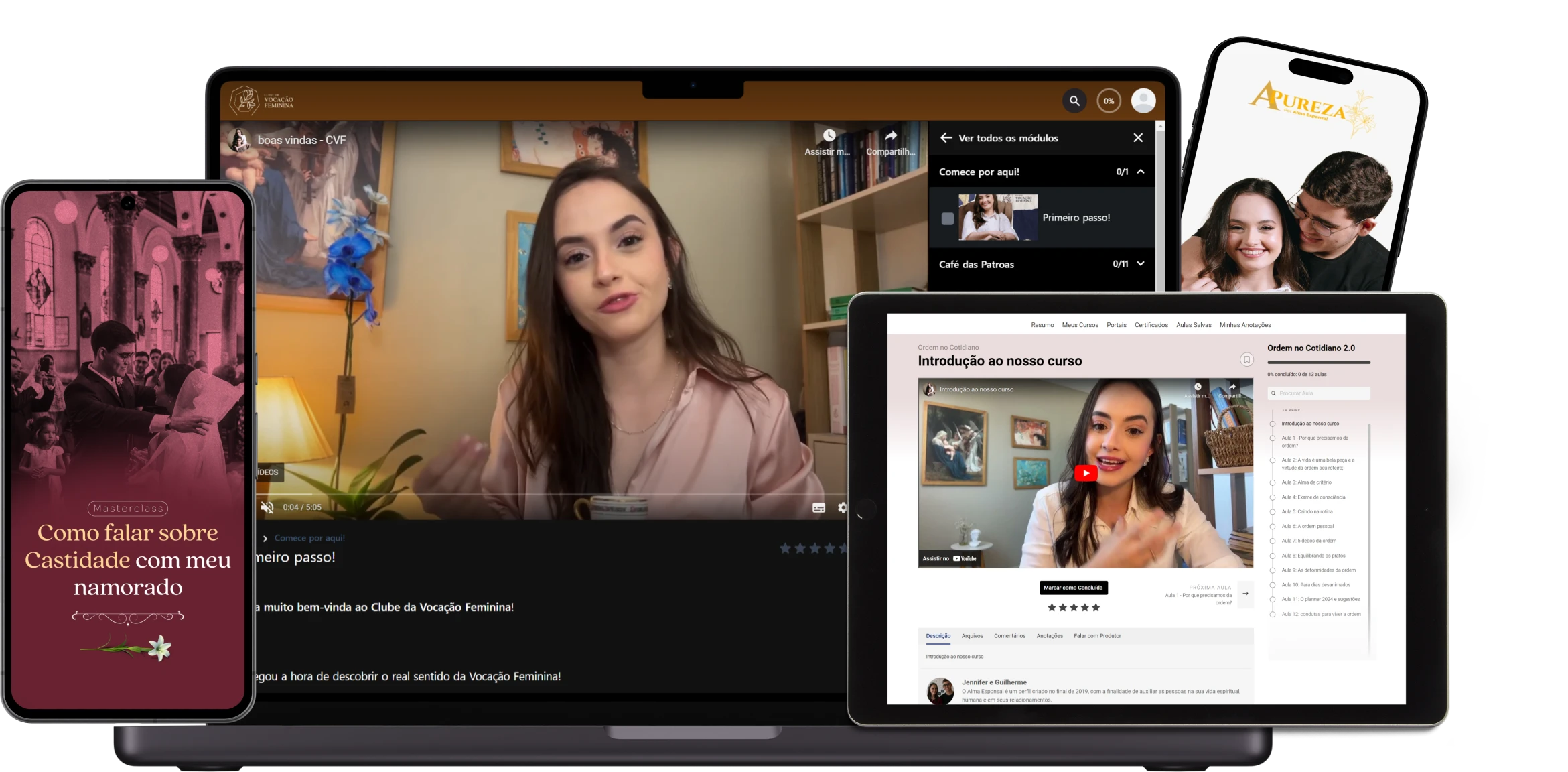Click the breadcrumb chevron before Comece por aqui!
This screenshot has height=772, width=1568.
(x=265, y=539)
